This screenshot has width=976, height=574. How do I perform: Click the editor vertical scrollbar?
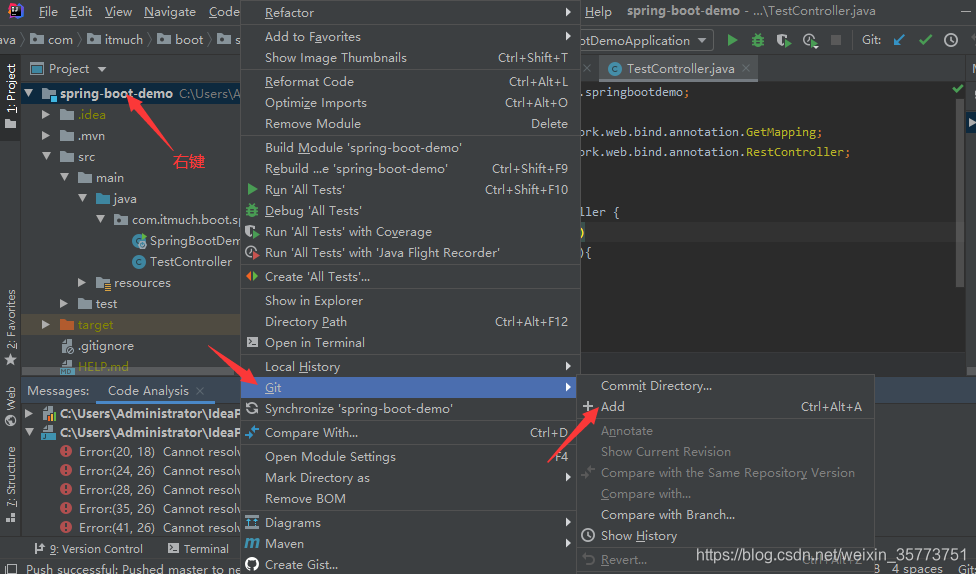(959, 193)
